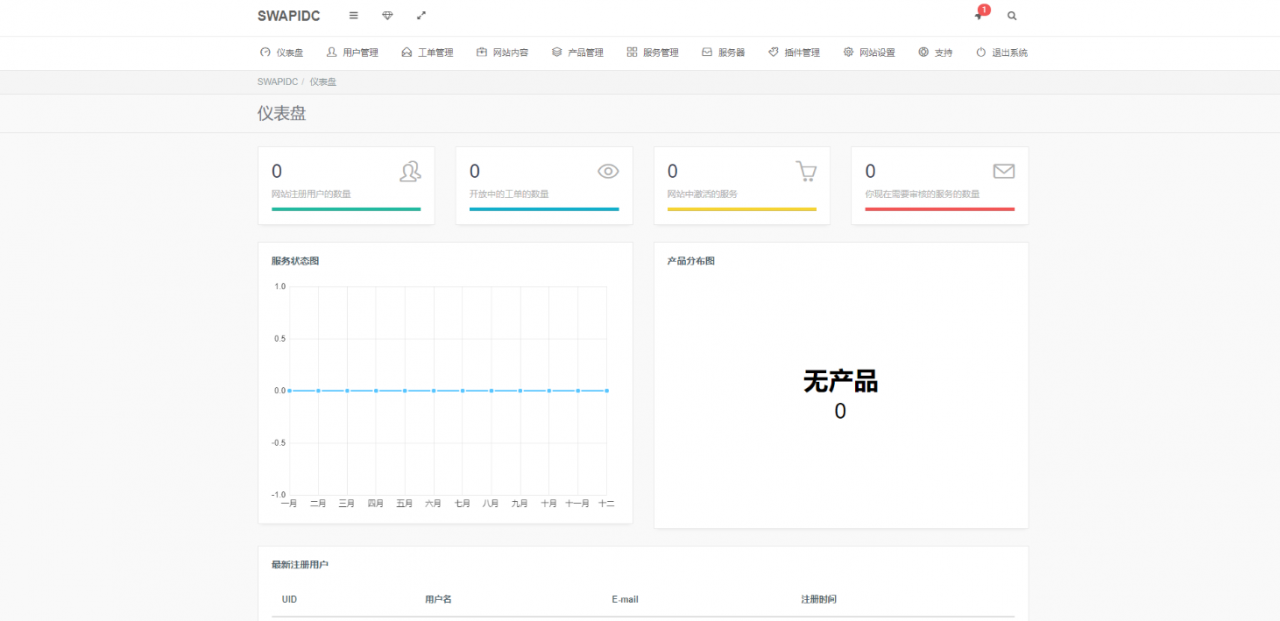Click the envelope icon in pending review card

(x=1003, y=171)
